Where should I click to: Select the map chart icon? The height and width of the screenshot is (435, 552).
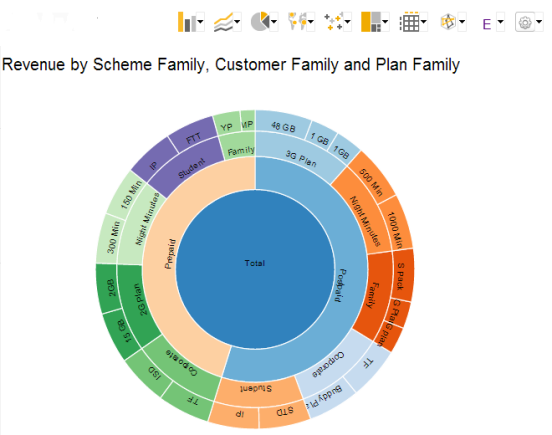pos(297,21)
